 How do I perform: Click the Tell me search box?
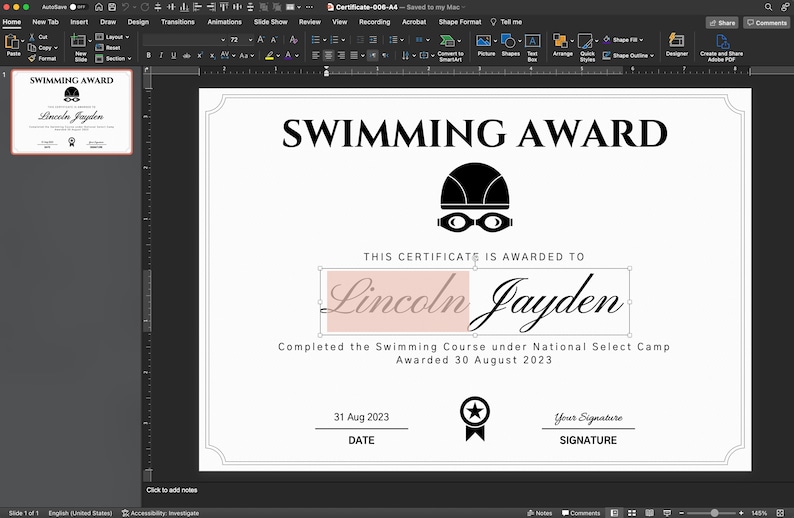(x=506, y=22)
